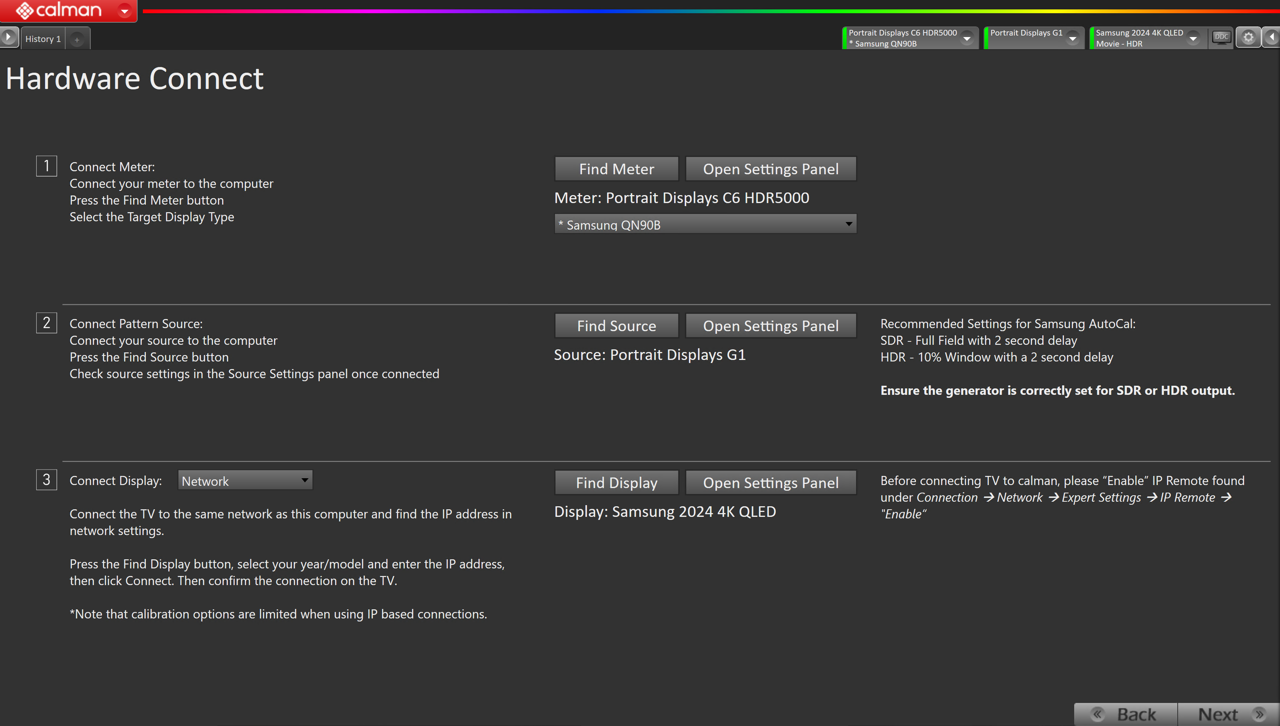Click the Display: Samsung 2024 4K QLED text
The image size is (1280, 726).
coord(665,512)
